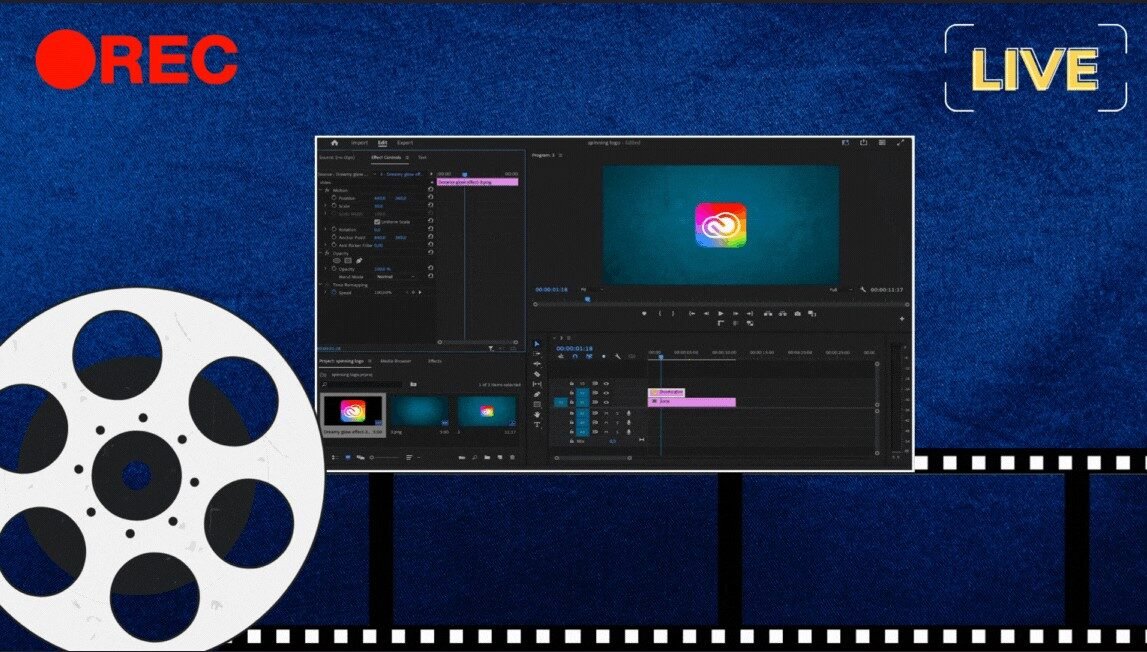Viewport: 1147px width, 652px height.
Task: Open the Media Browser tab
Action: [x=396, y=361]
